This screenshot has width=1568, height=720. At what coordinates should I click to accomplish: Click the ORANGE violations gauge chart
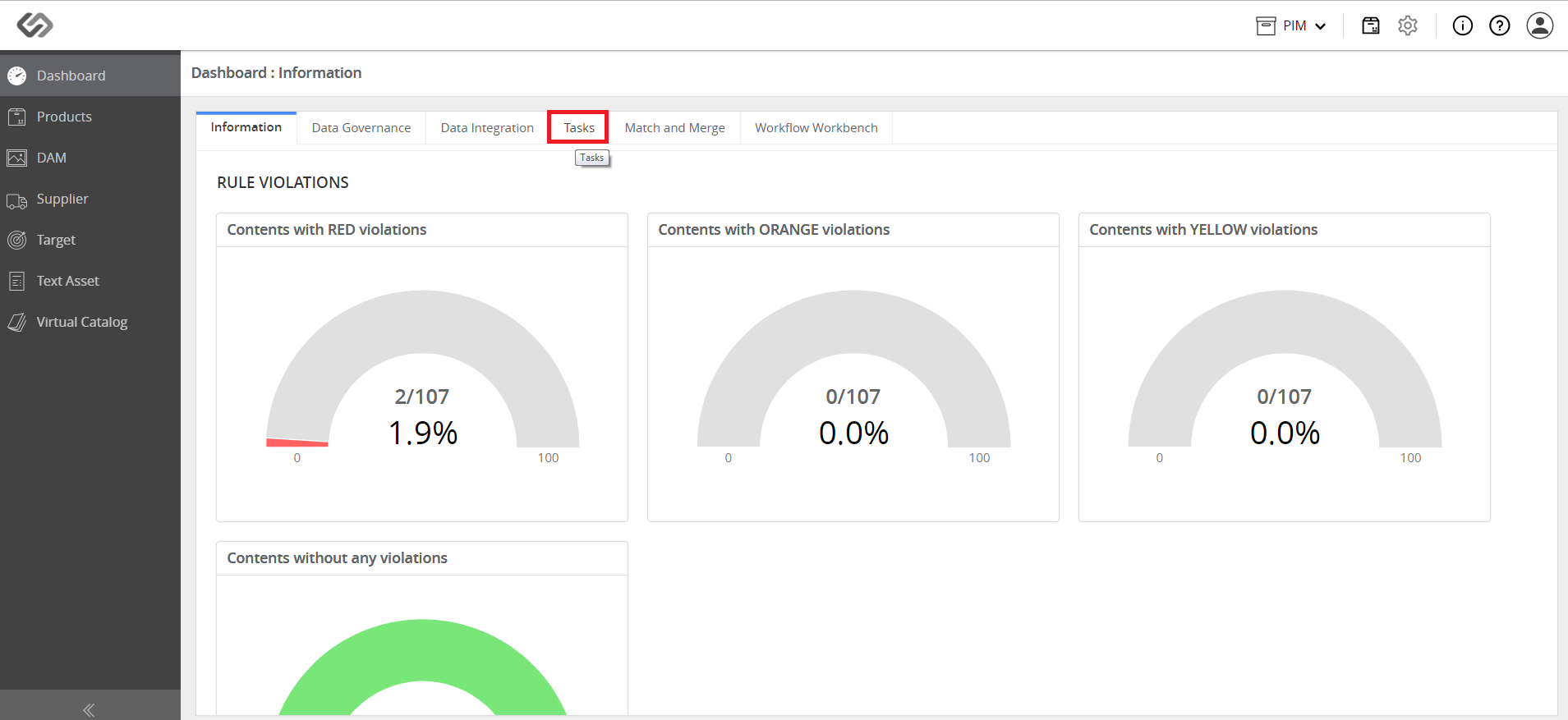(853, 369)
